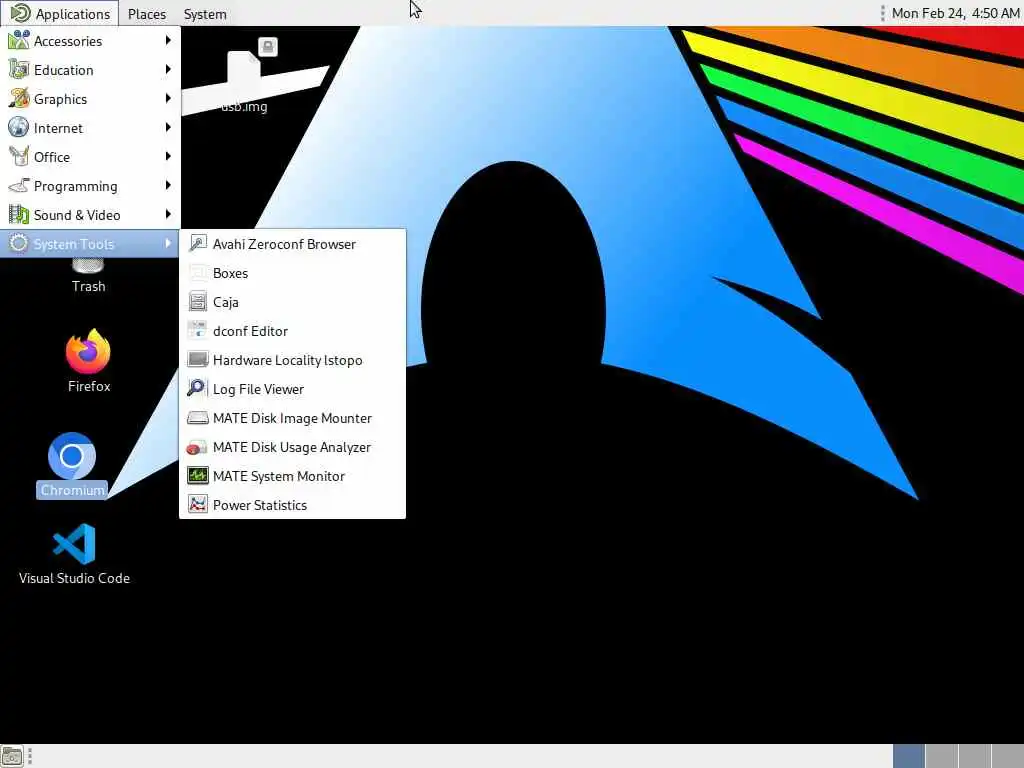Click the Boxes icon

[197, 273]
